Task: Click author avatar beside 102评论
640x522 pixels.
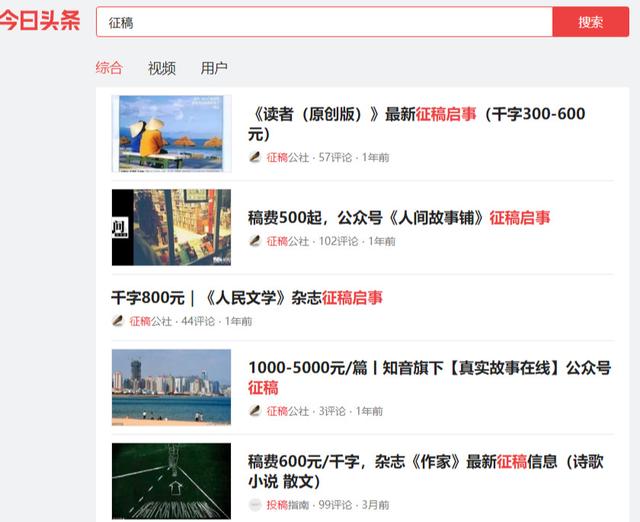Action: click(x=255, y=241)
